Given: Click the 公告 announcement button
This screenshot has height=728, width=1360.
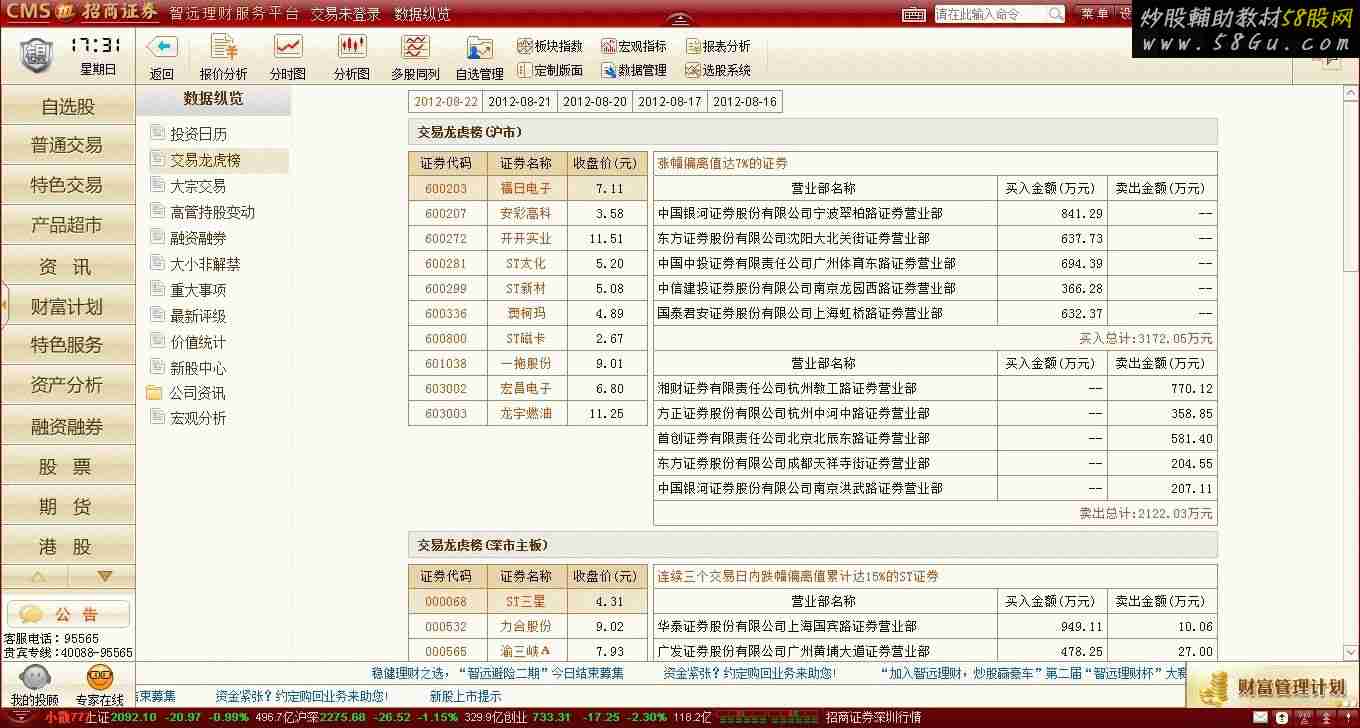Looking at the screenshot, I should tap(68, 614).
